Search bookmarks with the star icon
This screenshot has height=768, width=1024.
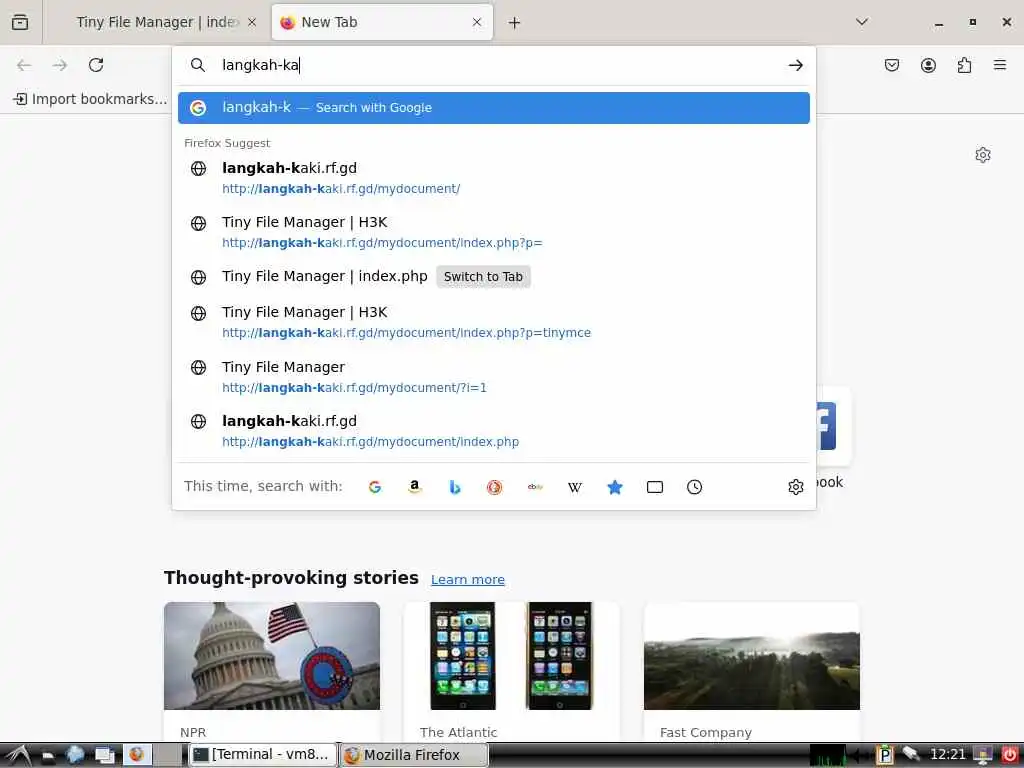pos(615,487)
